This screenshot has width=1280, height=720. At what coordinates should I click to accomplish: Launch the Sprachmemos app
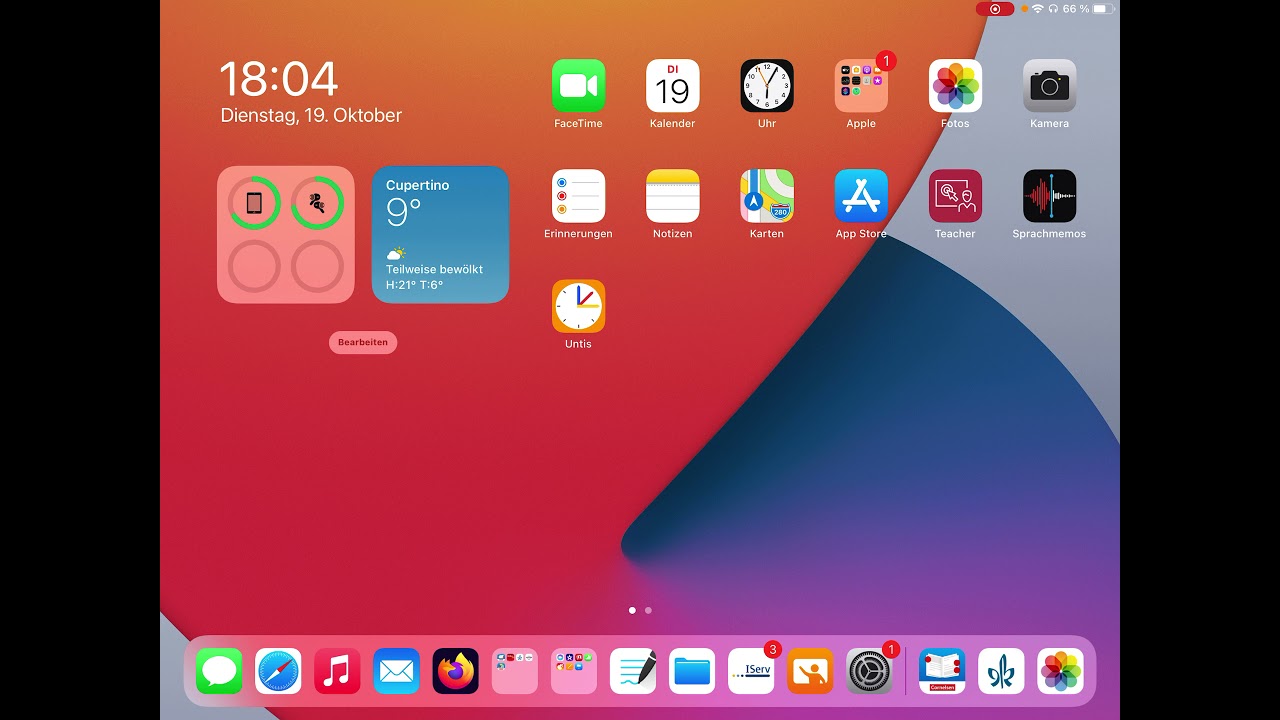coord(1049,196)
